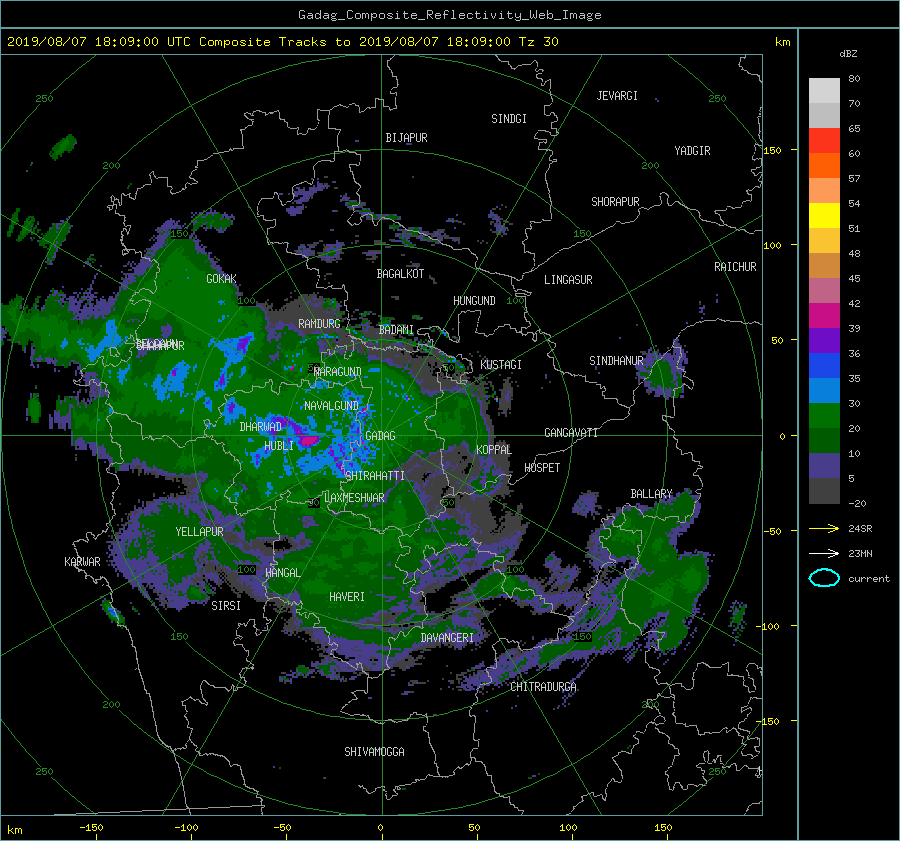
Task: Click the KOPPAL city label
Action: click(494, 449)
